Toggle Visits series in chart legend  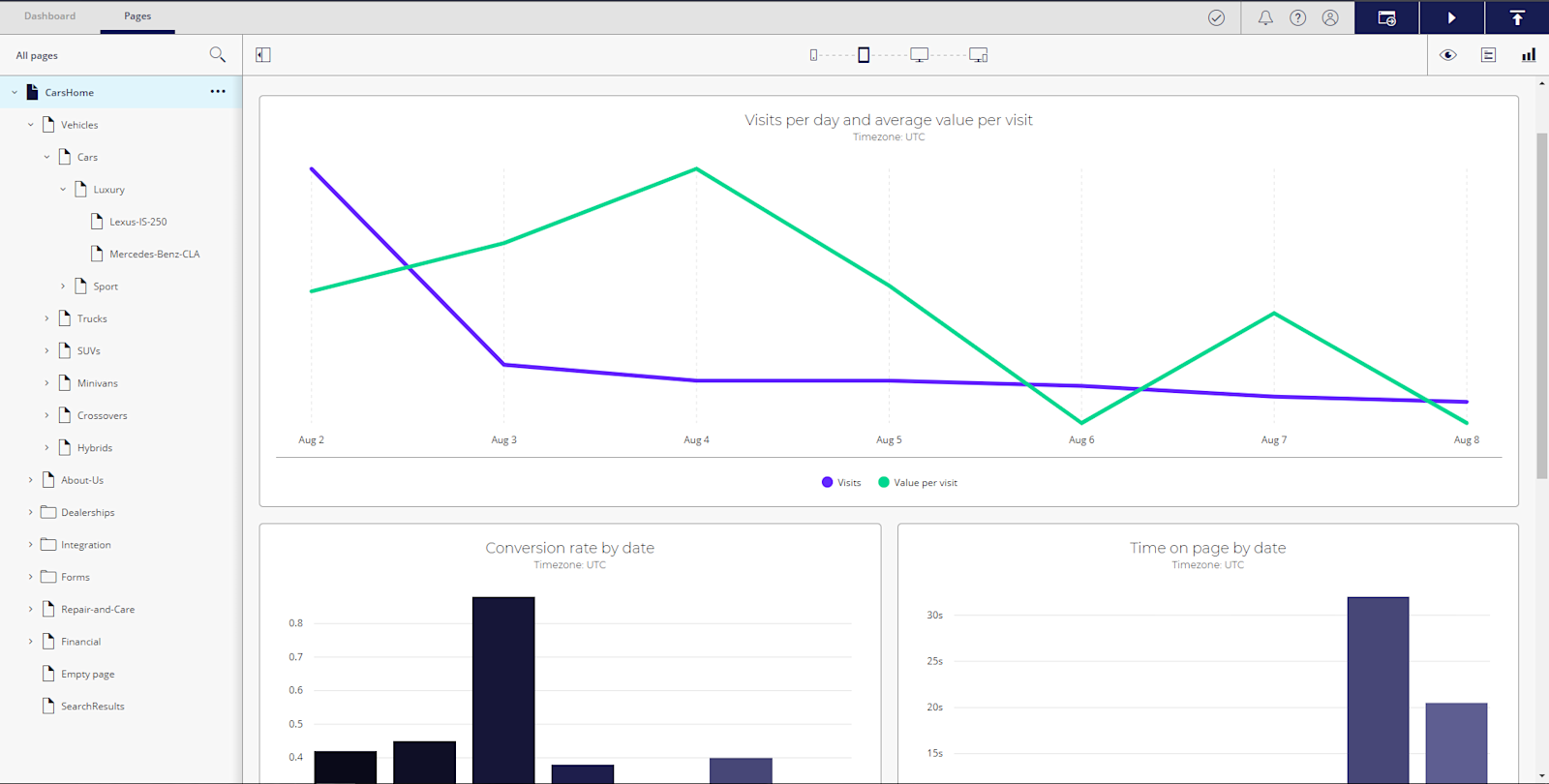pyautogui.click(x=841, y=482)
